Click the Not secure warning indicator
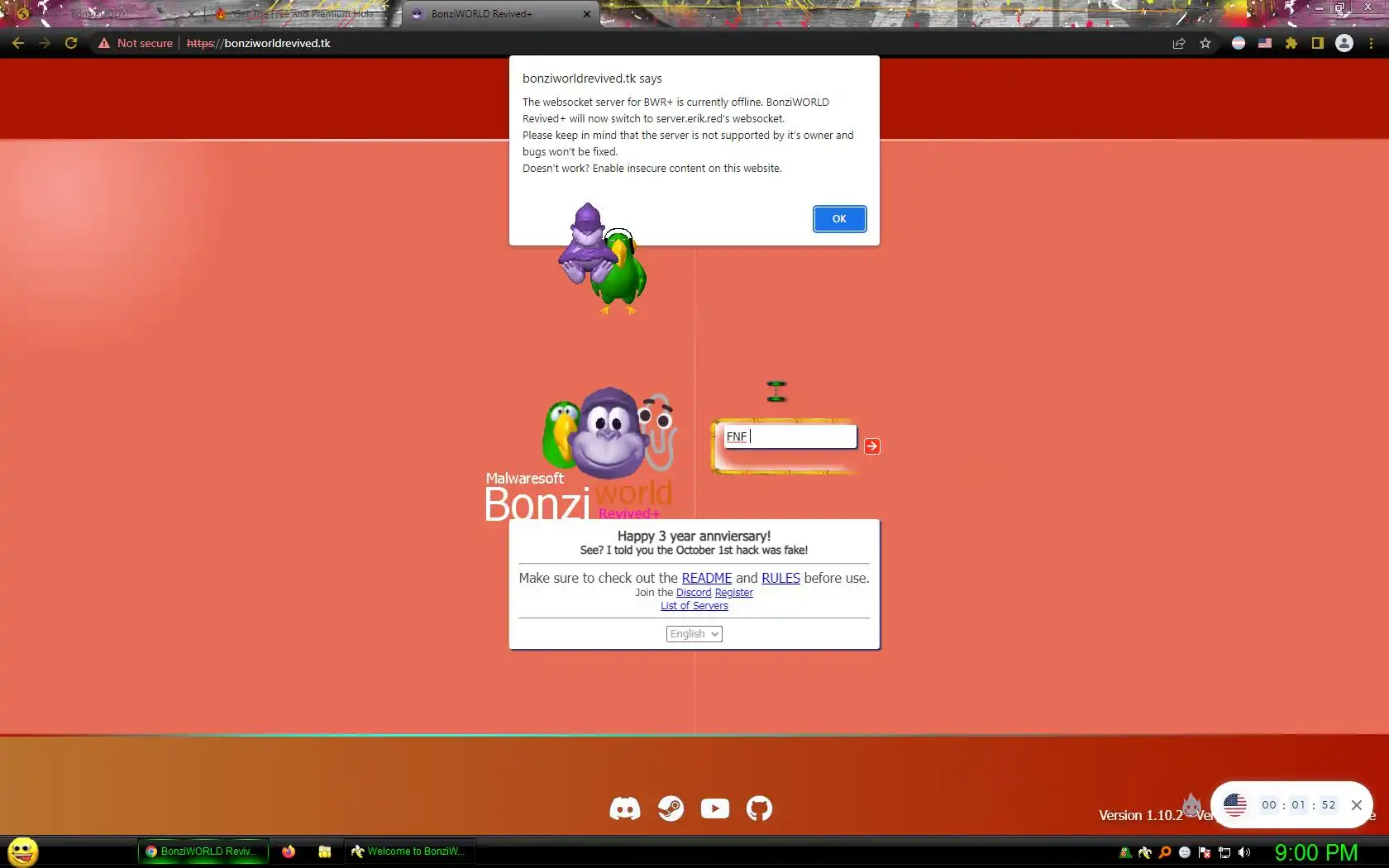The width and height of the screenshot is (1389, 868). [136, 43]
